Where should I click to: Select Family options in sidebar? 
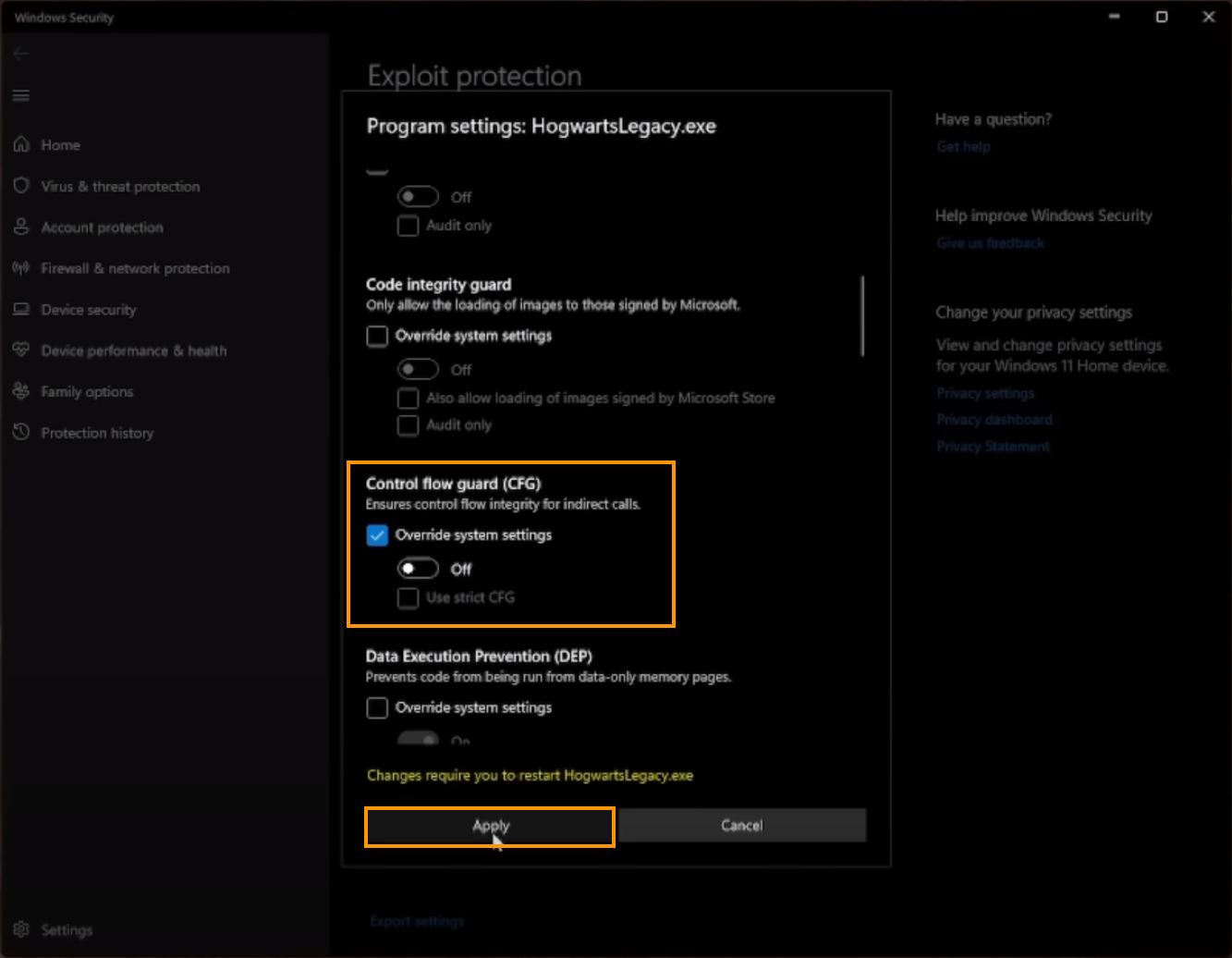[x=87, y=392]
